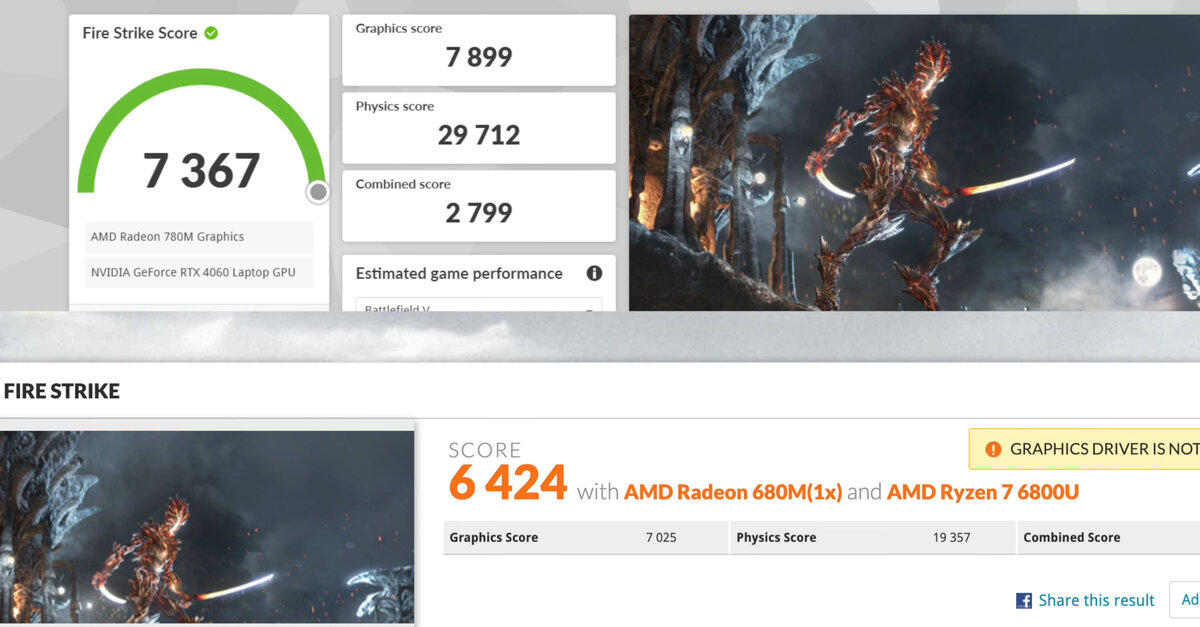The image size is (1200, 627).
Task: Click the Facebook icon beside Share this result
Action: coord(1023,600)
